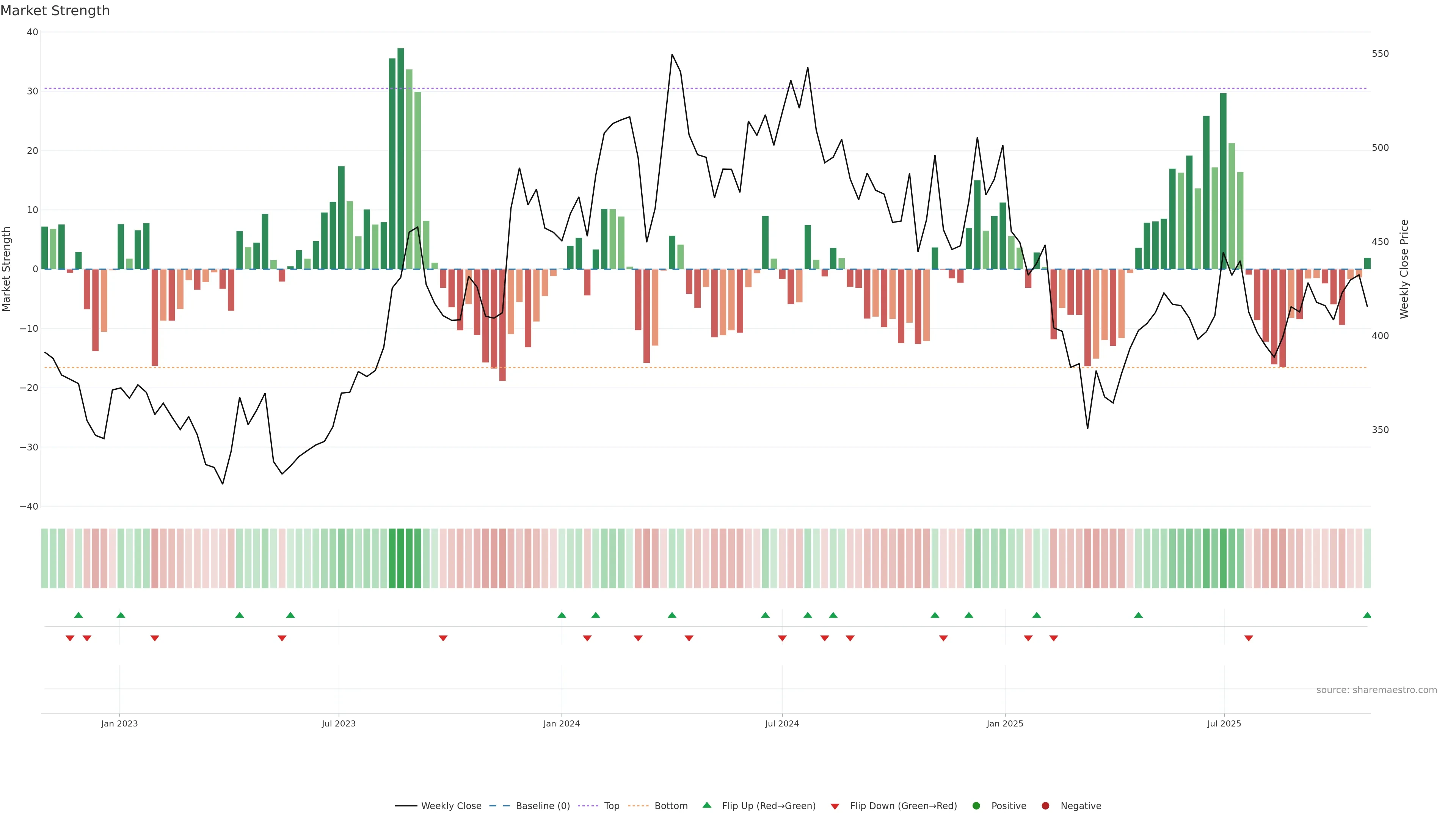Click the last green flip-up triangle marker
This screenshot has height=819, width=1456.
click(x=1367, y=615)
